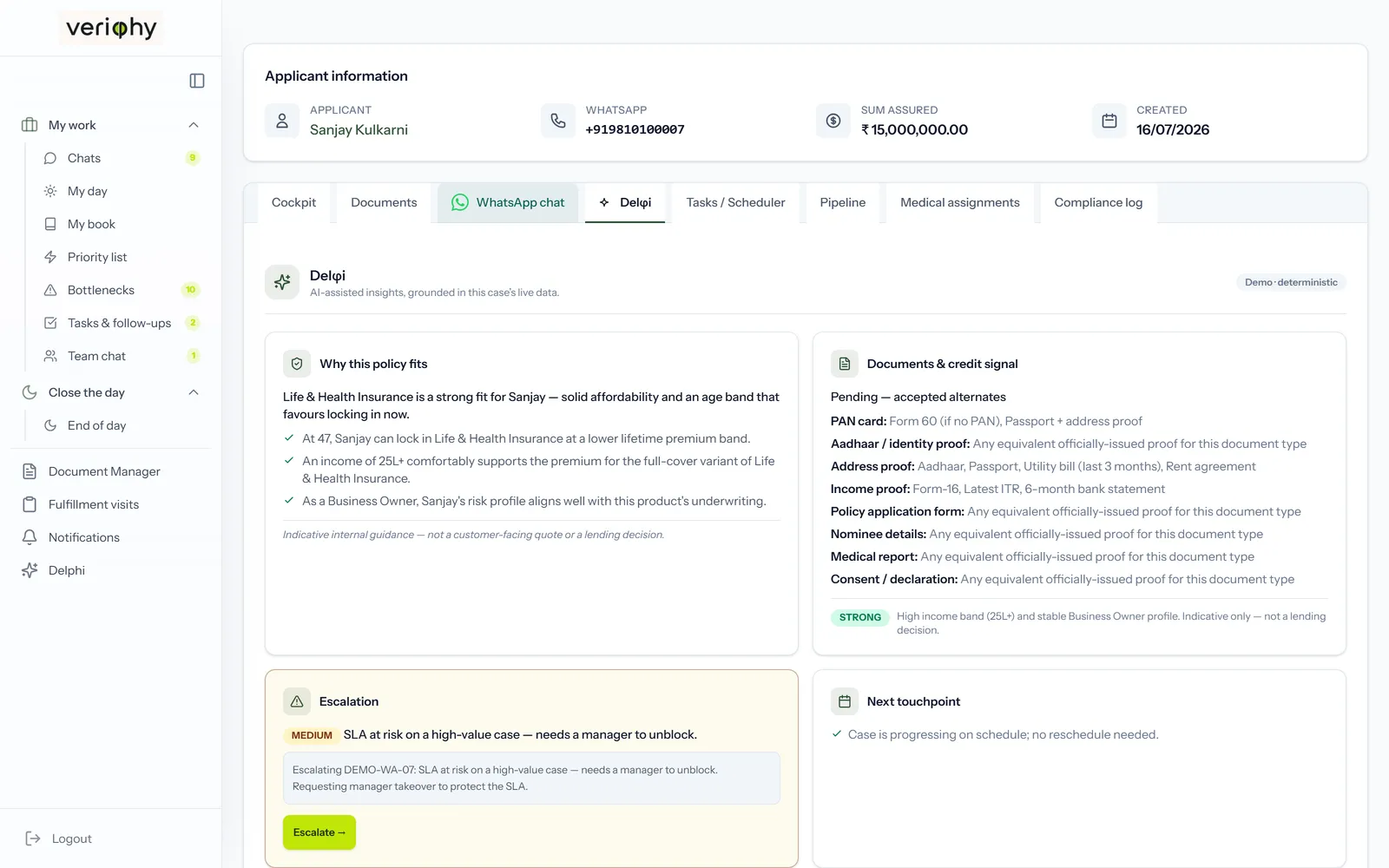Click the MEDIUM severity badge
This screenshot has height=868, width=1389.
click(312, 735)
